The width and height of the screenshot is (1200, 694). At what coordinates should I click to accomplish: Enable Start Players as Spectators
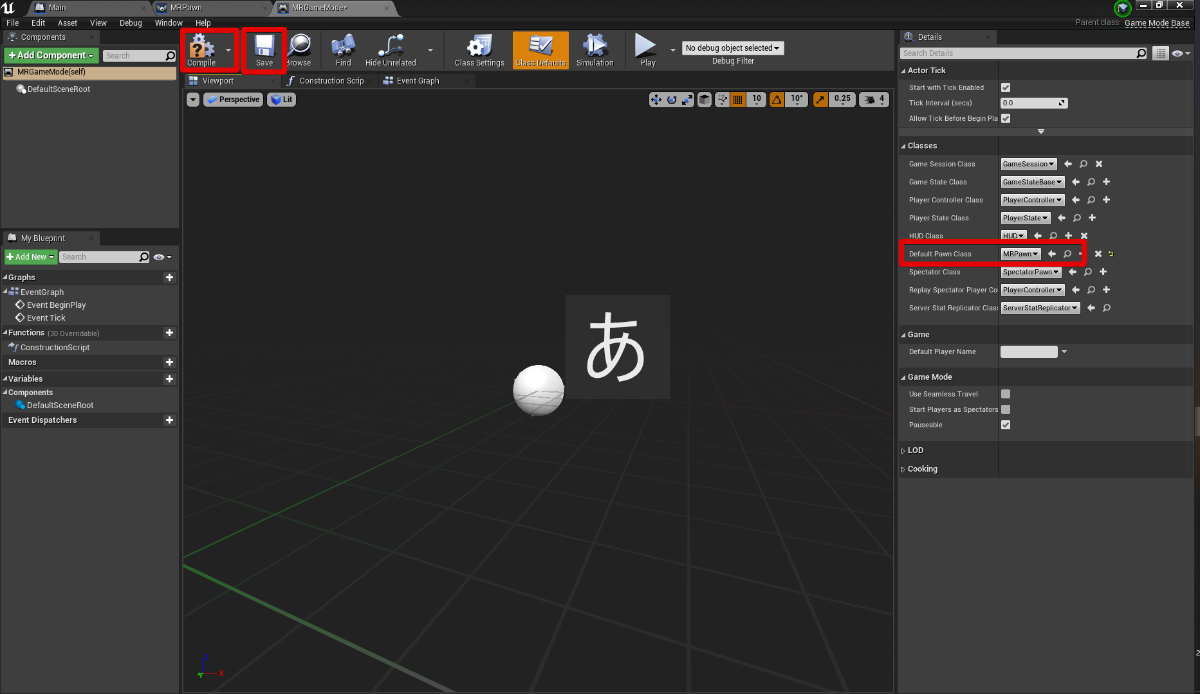pos(1006,409)
